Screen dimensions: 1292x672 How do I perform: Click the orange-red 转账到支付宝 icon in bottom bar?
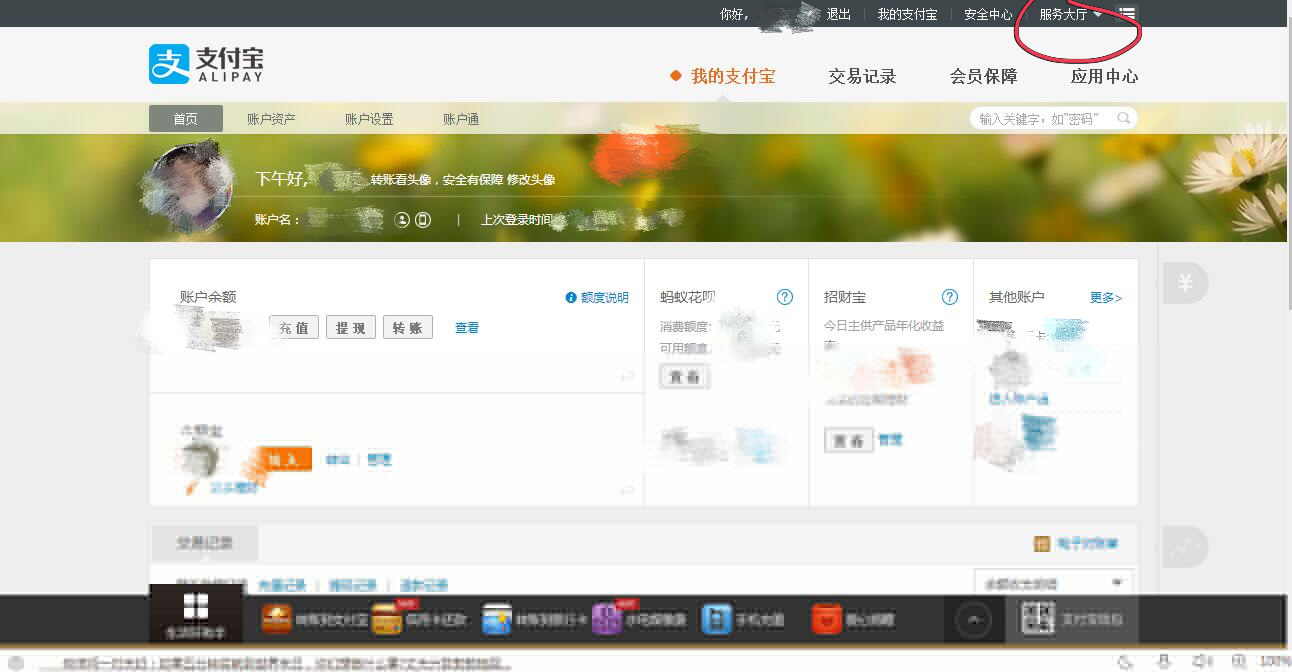click(x=277, y=619)
